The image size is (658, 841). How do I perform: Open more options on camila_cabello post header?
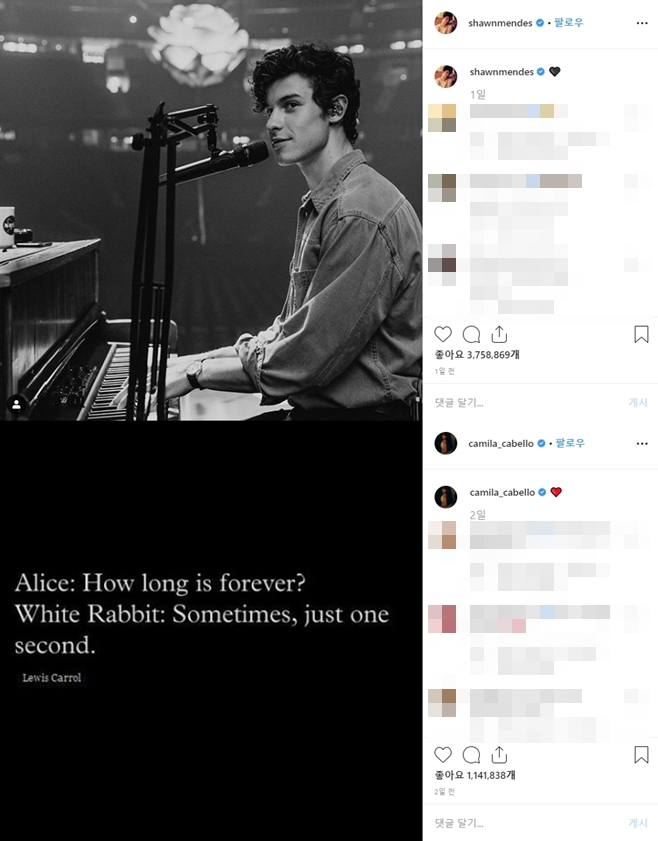[x=642, y=444]
